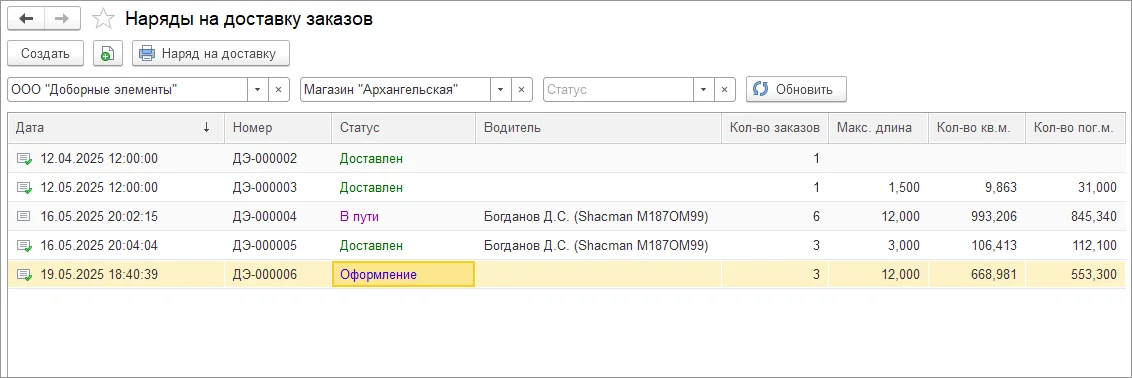Click driver Богданов Д.С. in row ДЭ-000004
The height and width of the screenshot is (378, 1132).
[x=596, y=216]
